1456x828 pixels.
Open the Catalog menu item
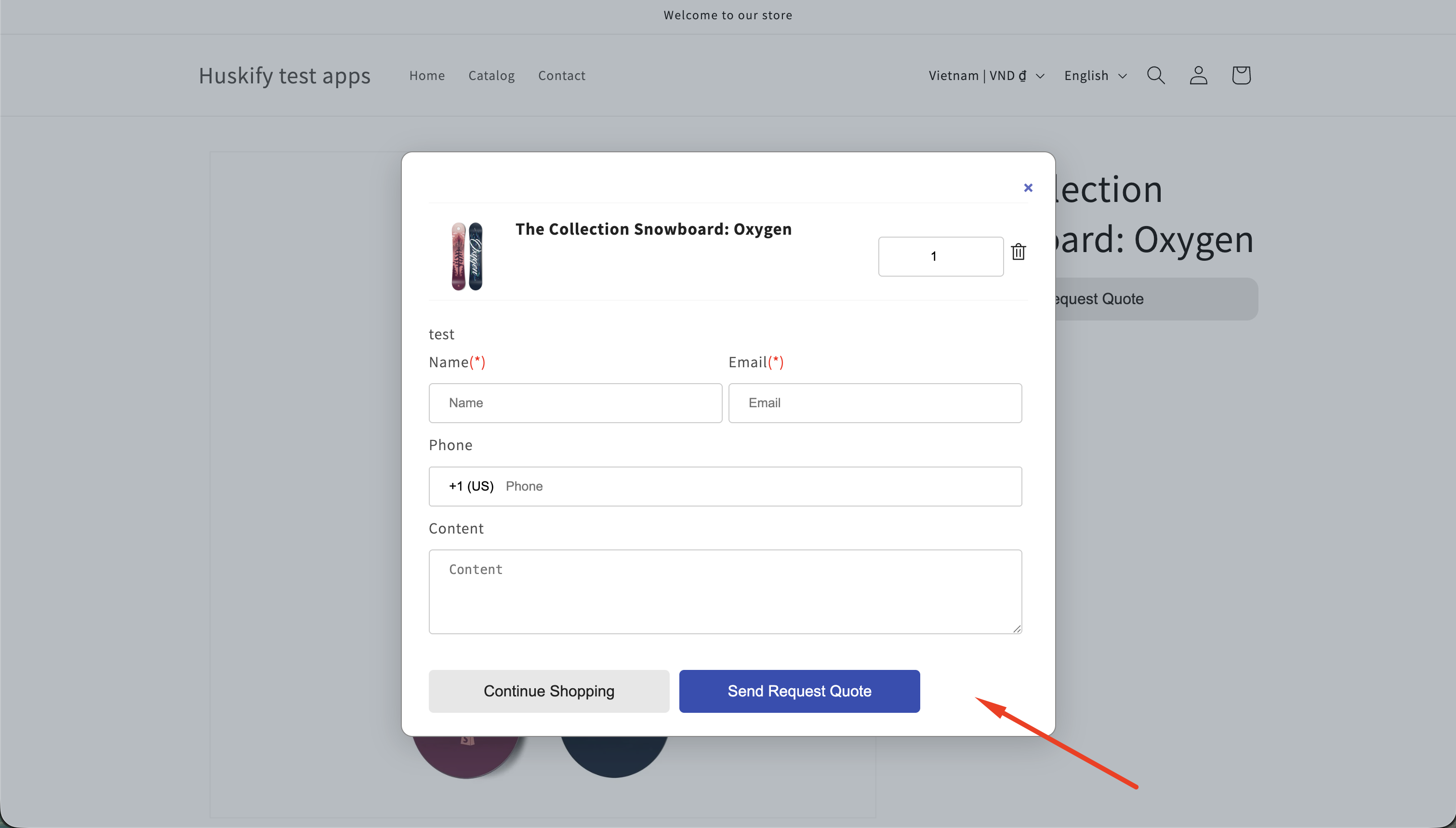(x=491, y=76)
